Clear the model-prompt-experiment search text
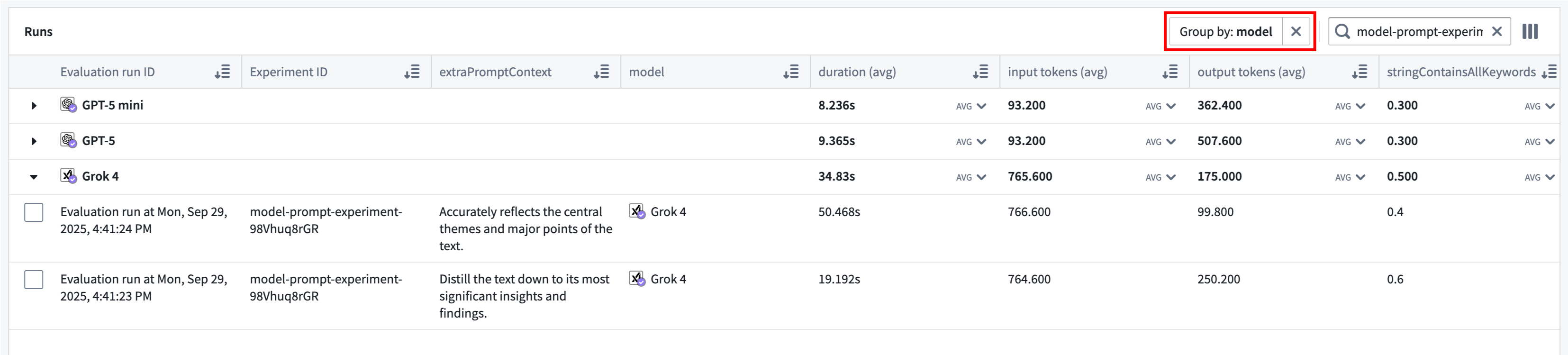 click(x=1497, y=32)
